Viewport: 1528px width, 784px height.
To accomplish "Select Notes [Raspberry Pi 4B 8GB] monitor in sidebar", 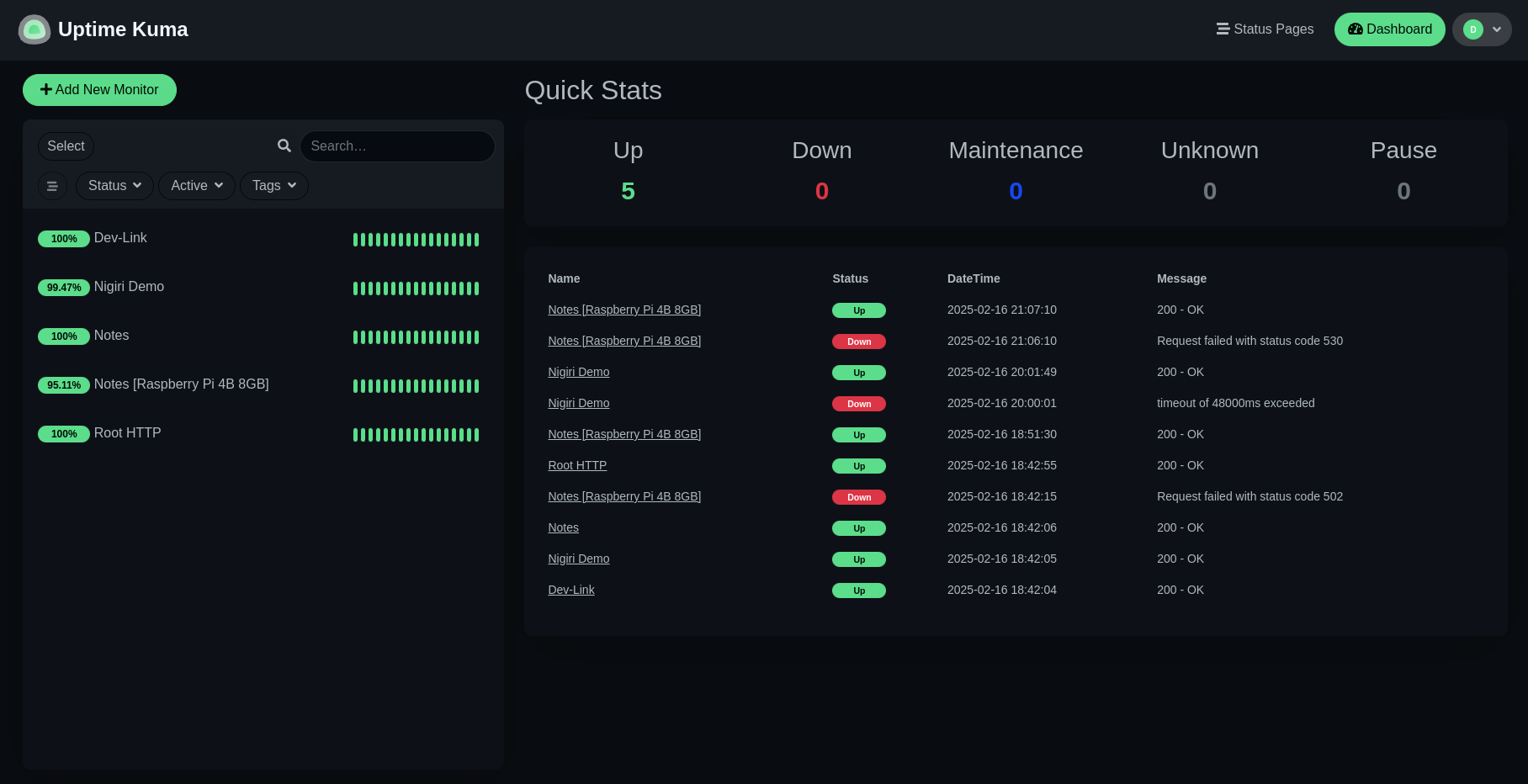I will (x=263, y=385).
